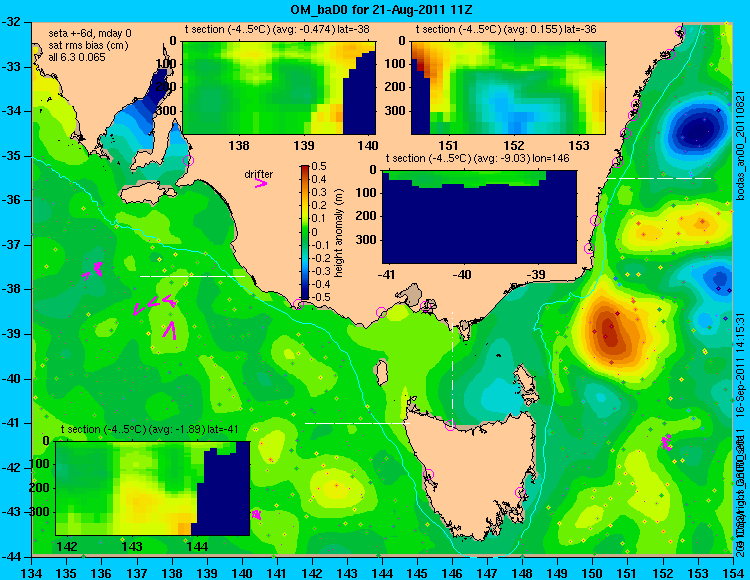Click the height anomaly color bar

pos(305,232)
